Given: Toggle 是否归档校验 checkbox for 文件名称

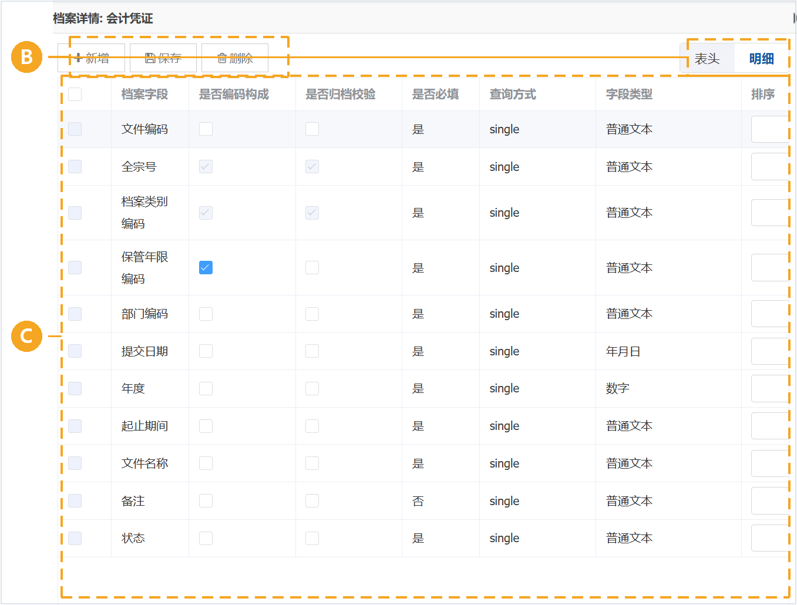Looking at the screenshot, I should (x=312, y=463).
